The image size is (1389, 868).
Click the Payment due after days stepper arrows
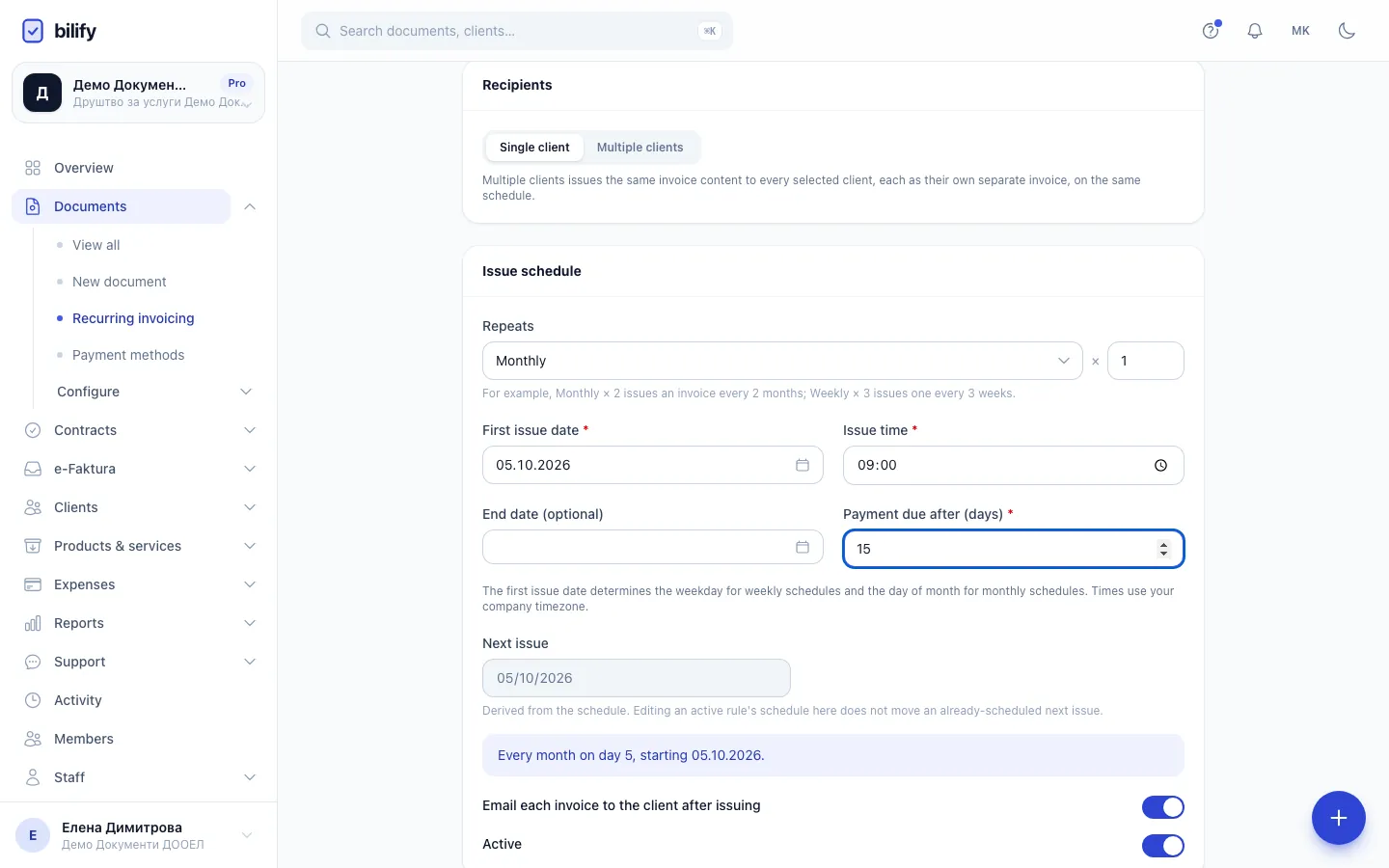pos(1163,549)
